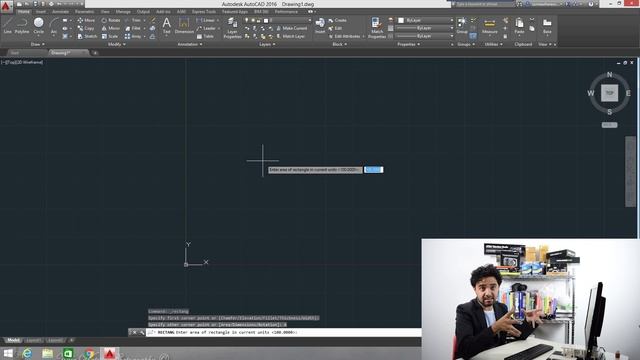The width and height of the screenshot is (640, 360).
Task: Switch to the Manage ribbon tab
Action: 123,12
